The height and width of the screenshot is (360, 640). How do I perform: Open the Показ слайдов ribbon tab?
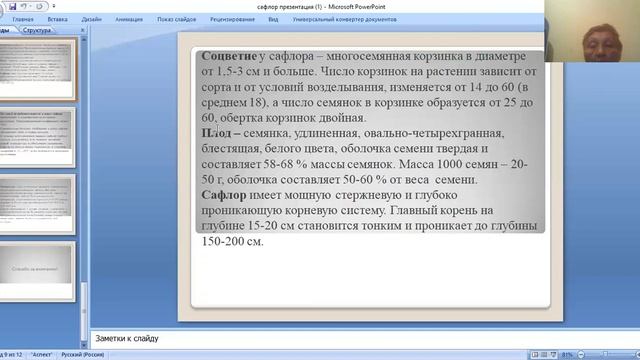click(177, 19)
